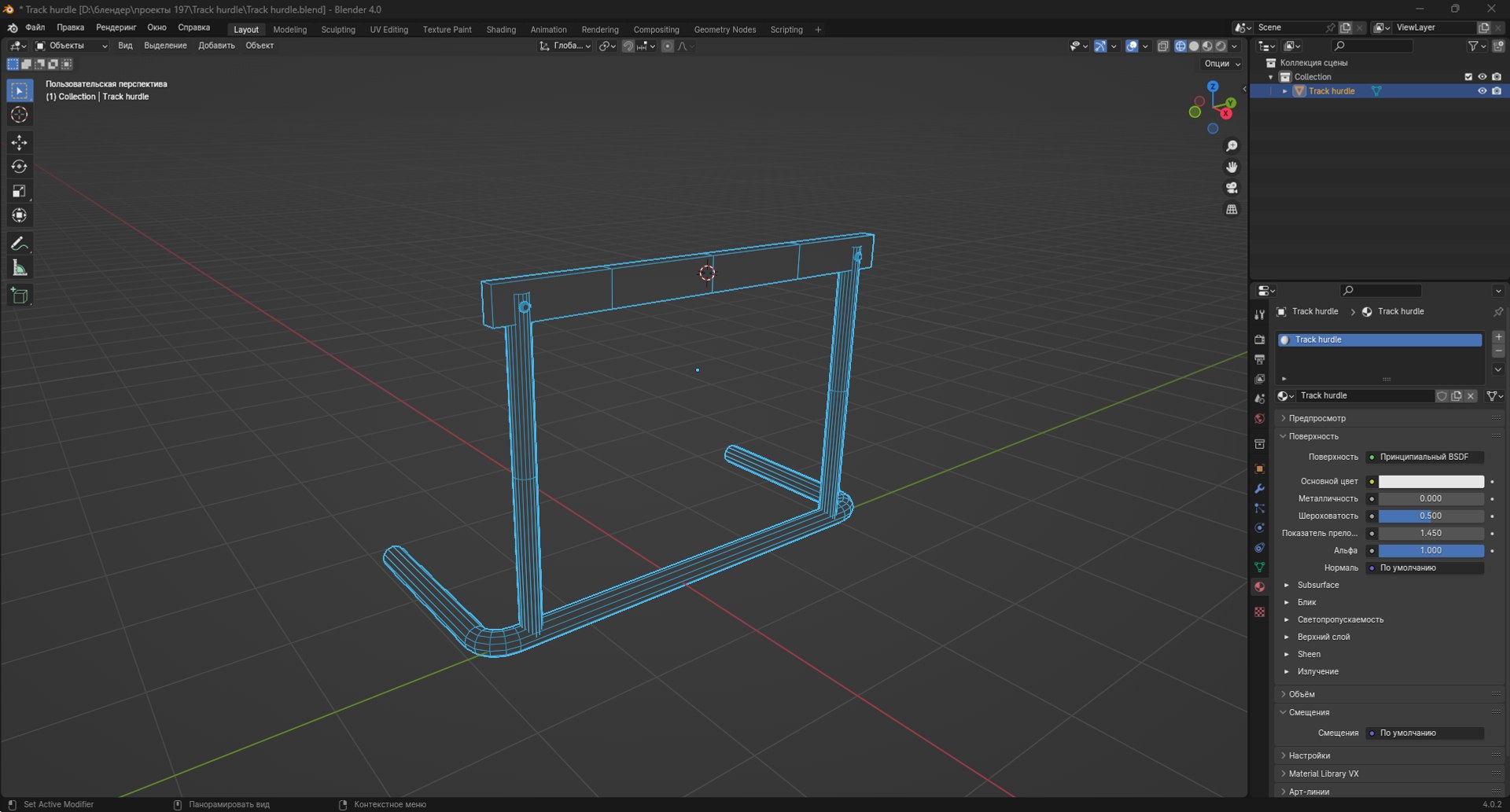This screenshot has height=812, width=1510.
Task: Toggle X-ray mode in viewport header
Action: 1163,46
